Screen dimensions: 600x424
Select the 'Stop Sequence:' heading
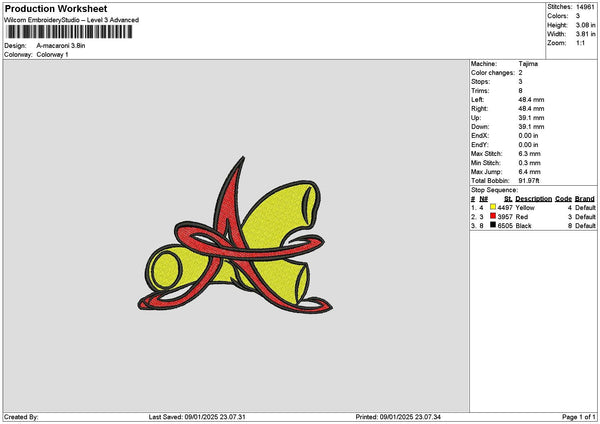494,190
